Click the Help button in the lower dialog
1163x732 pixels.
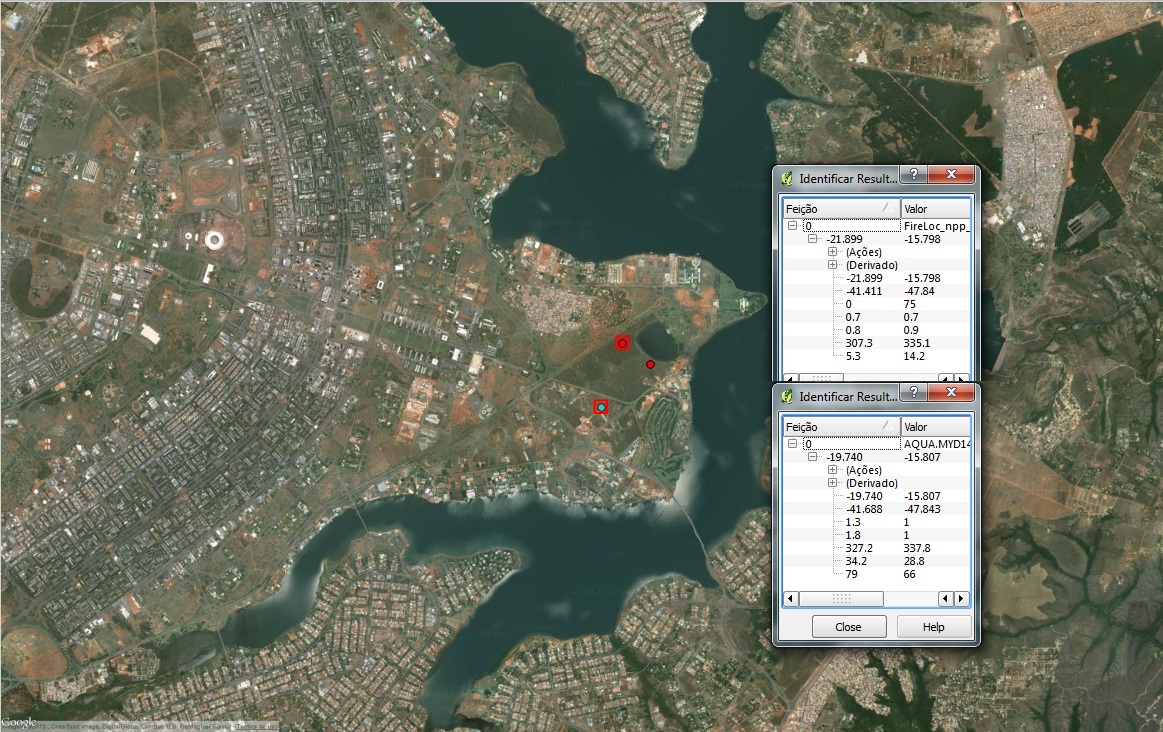932,627
